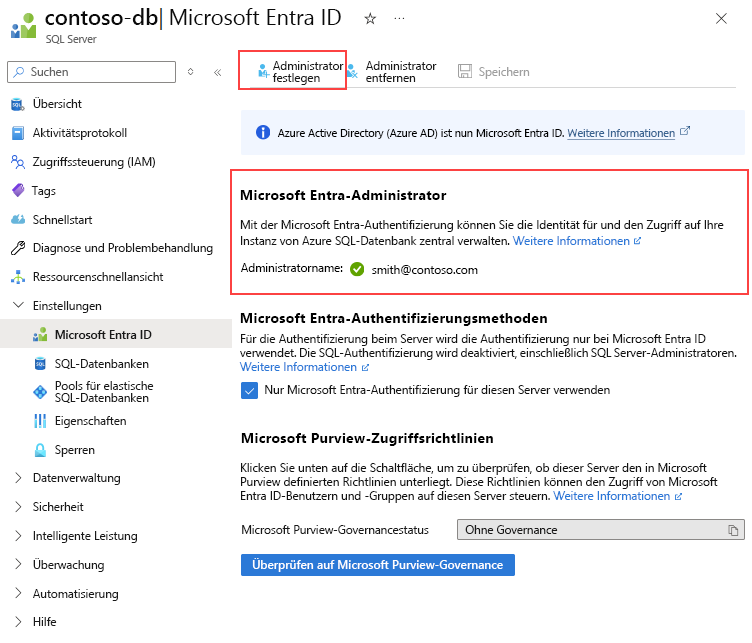Open Ressourcenschnellansicht in the sidebar
752x643 pixels.
coord(98,277)
